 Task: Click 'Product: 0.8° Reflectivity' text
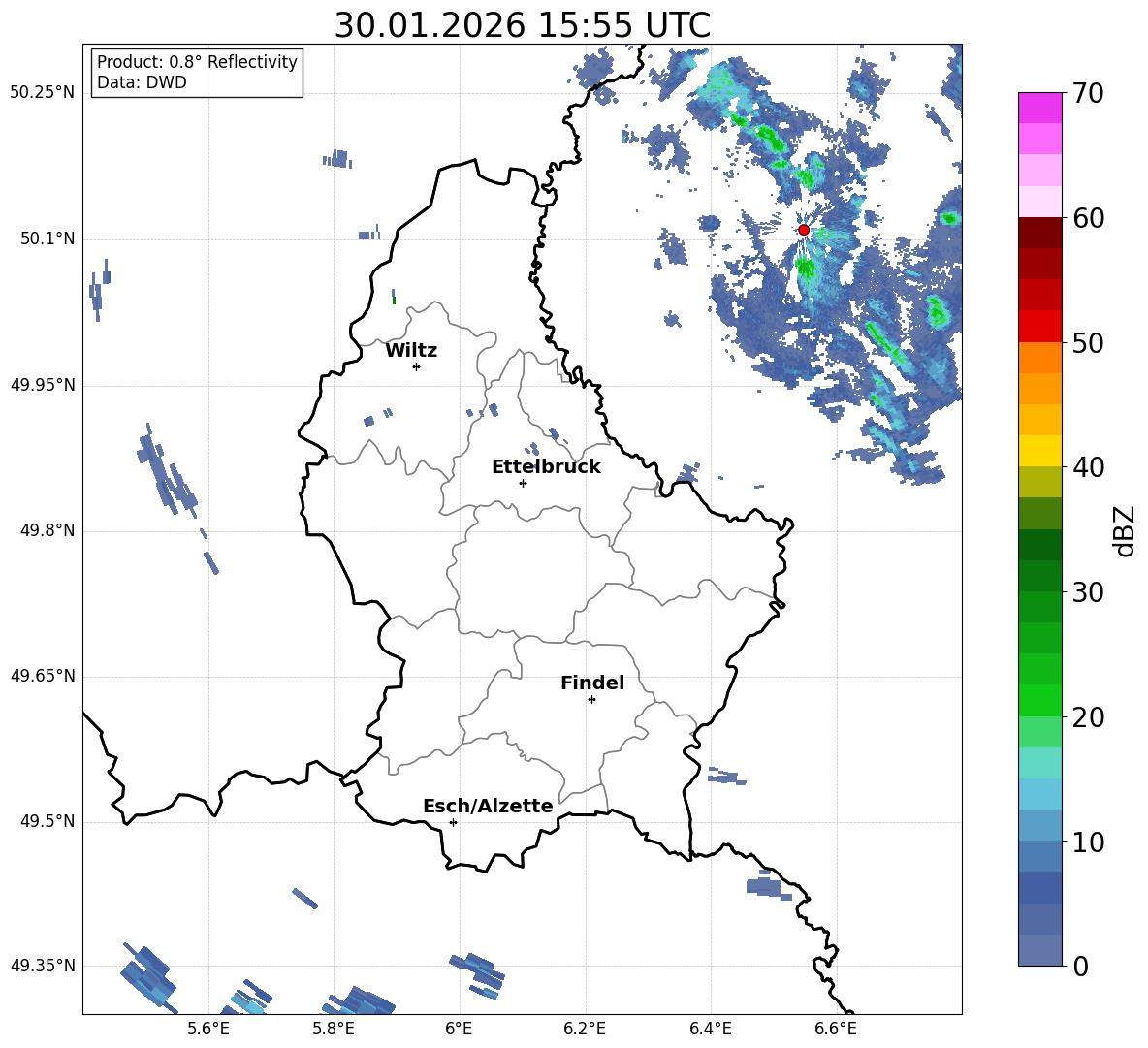pos(197,62)
